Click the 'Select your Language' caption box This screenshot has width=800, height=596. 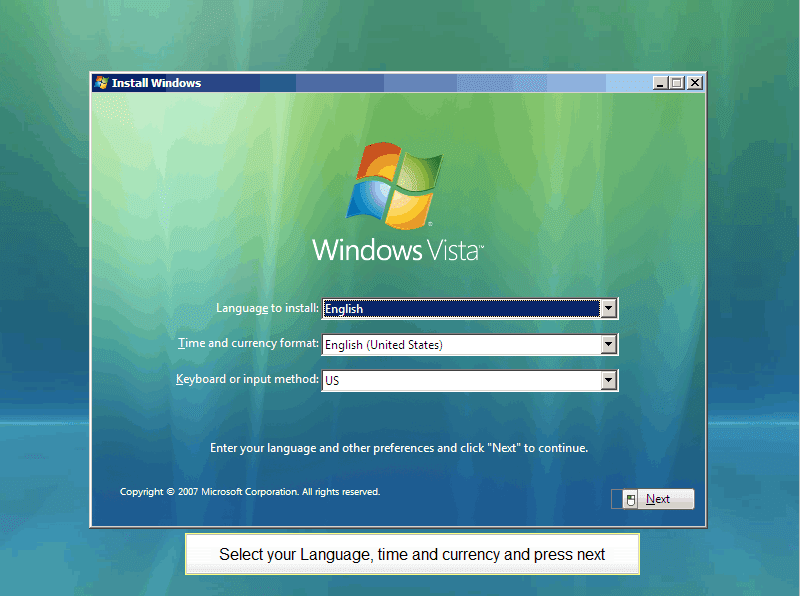pyautogui.click(x=412, y=554)
